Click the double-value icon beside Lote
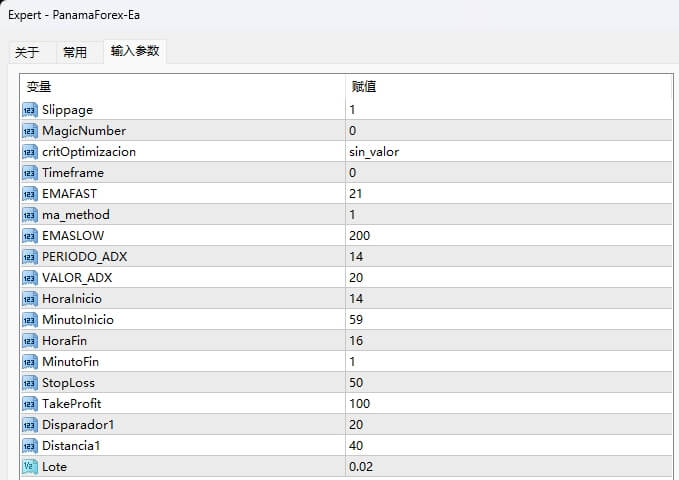This screenshot has height=480, width=679. (x=30, y=466)
